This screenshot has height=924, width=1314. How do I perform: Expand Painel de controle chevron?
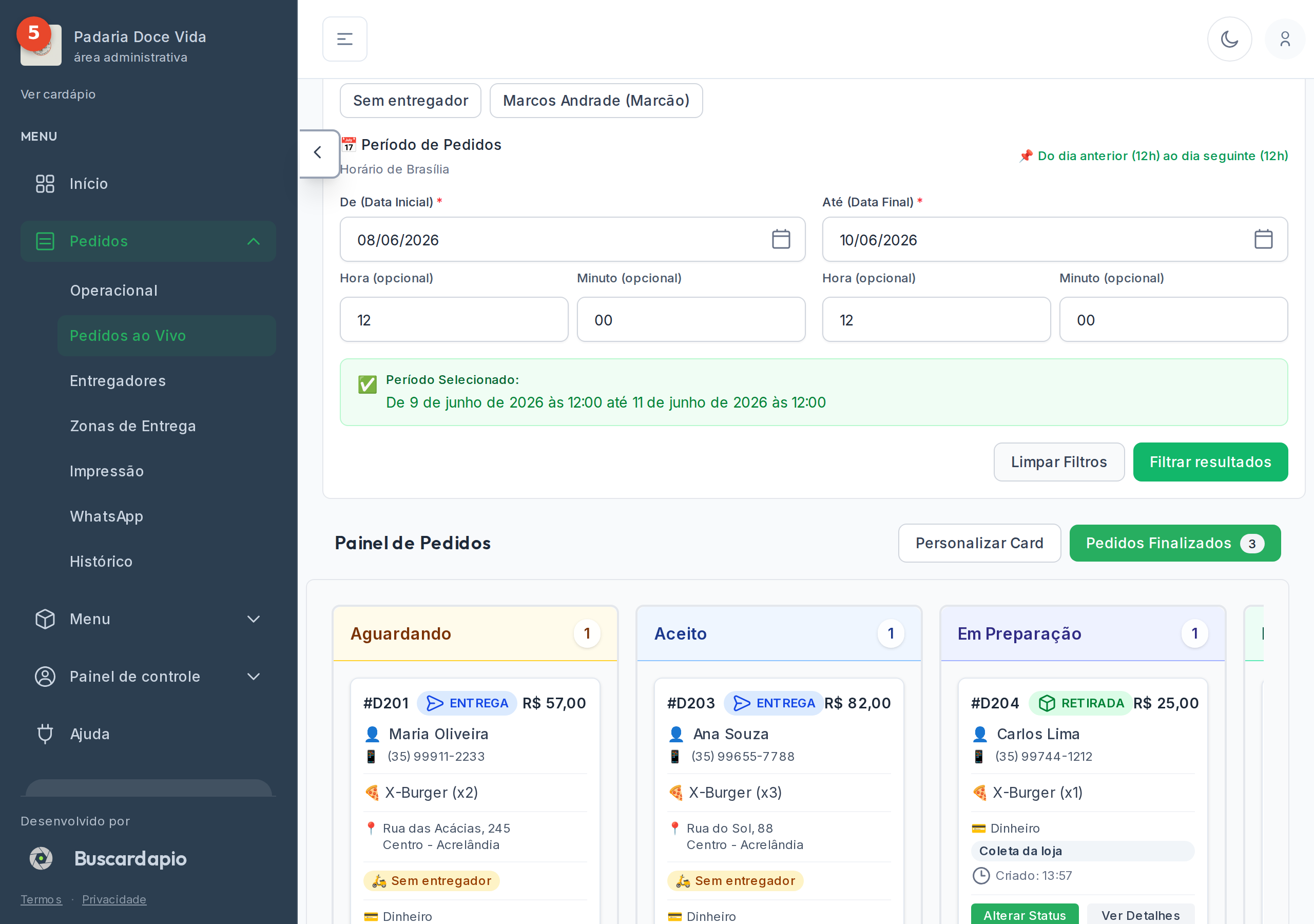pos(254,676)
